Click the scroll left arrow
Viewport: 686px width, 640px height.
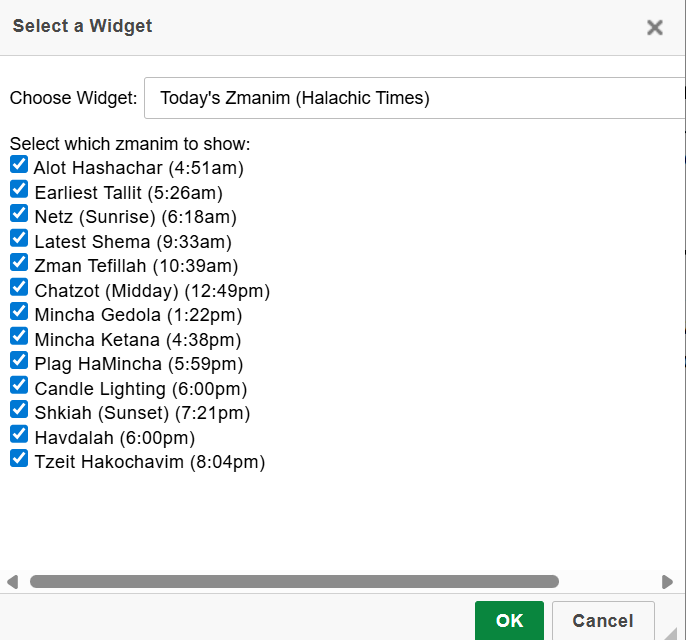pyautogui.click(x=12, y=581)
